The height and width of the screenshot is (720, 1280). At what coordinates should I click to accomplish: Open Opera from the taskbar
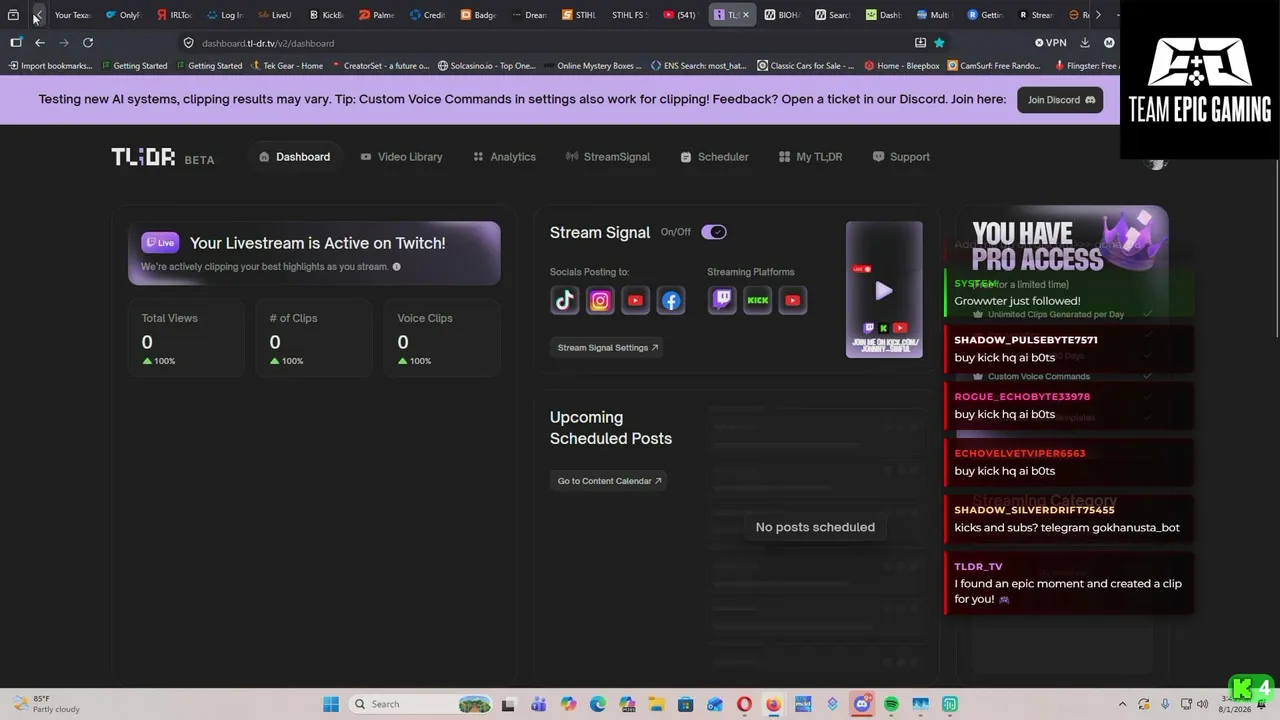(744, 704)
